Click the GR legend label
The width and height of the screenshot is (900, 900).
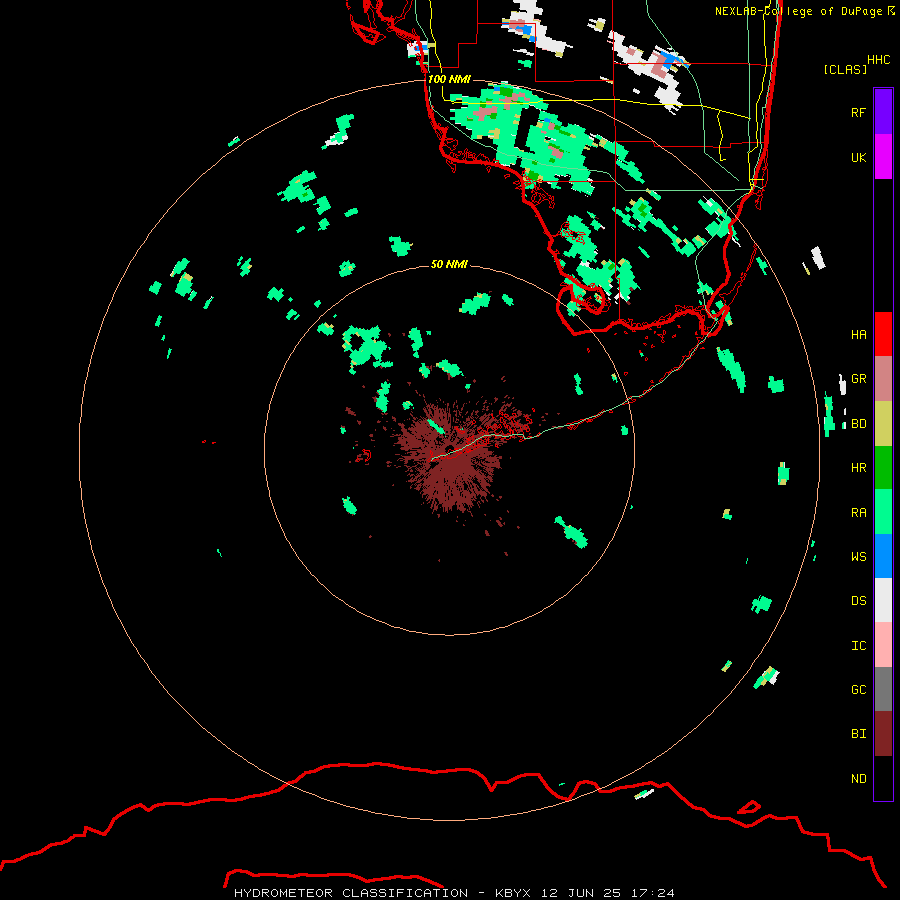click(x=858, y=379)
